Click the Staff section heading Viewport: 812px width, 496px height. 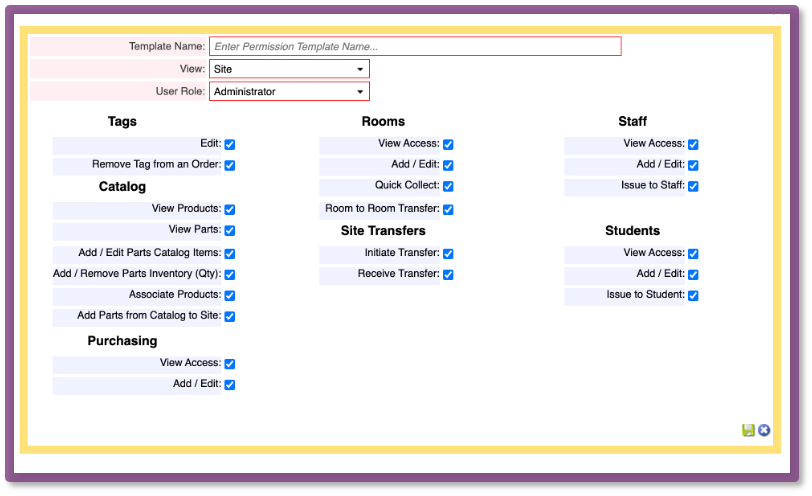632,121
